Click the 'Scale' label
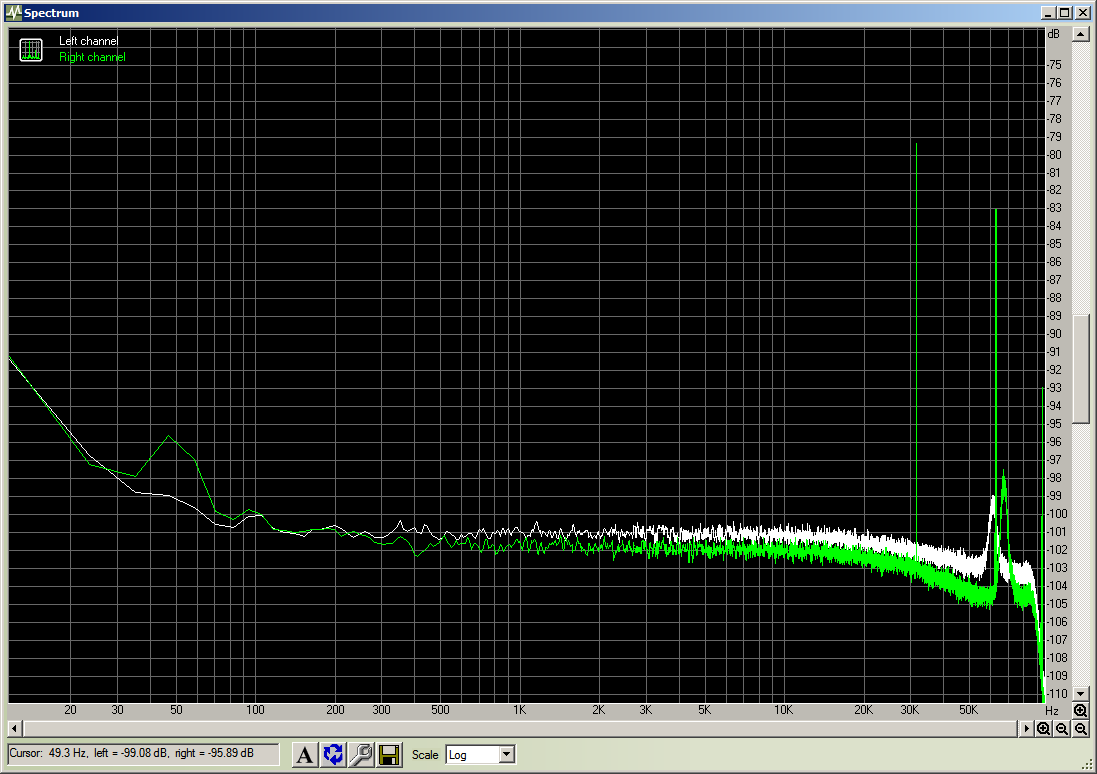Viewport: 1097px width, 774px height. 425,754
